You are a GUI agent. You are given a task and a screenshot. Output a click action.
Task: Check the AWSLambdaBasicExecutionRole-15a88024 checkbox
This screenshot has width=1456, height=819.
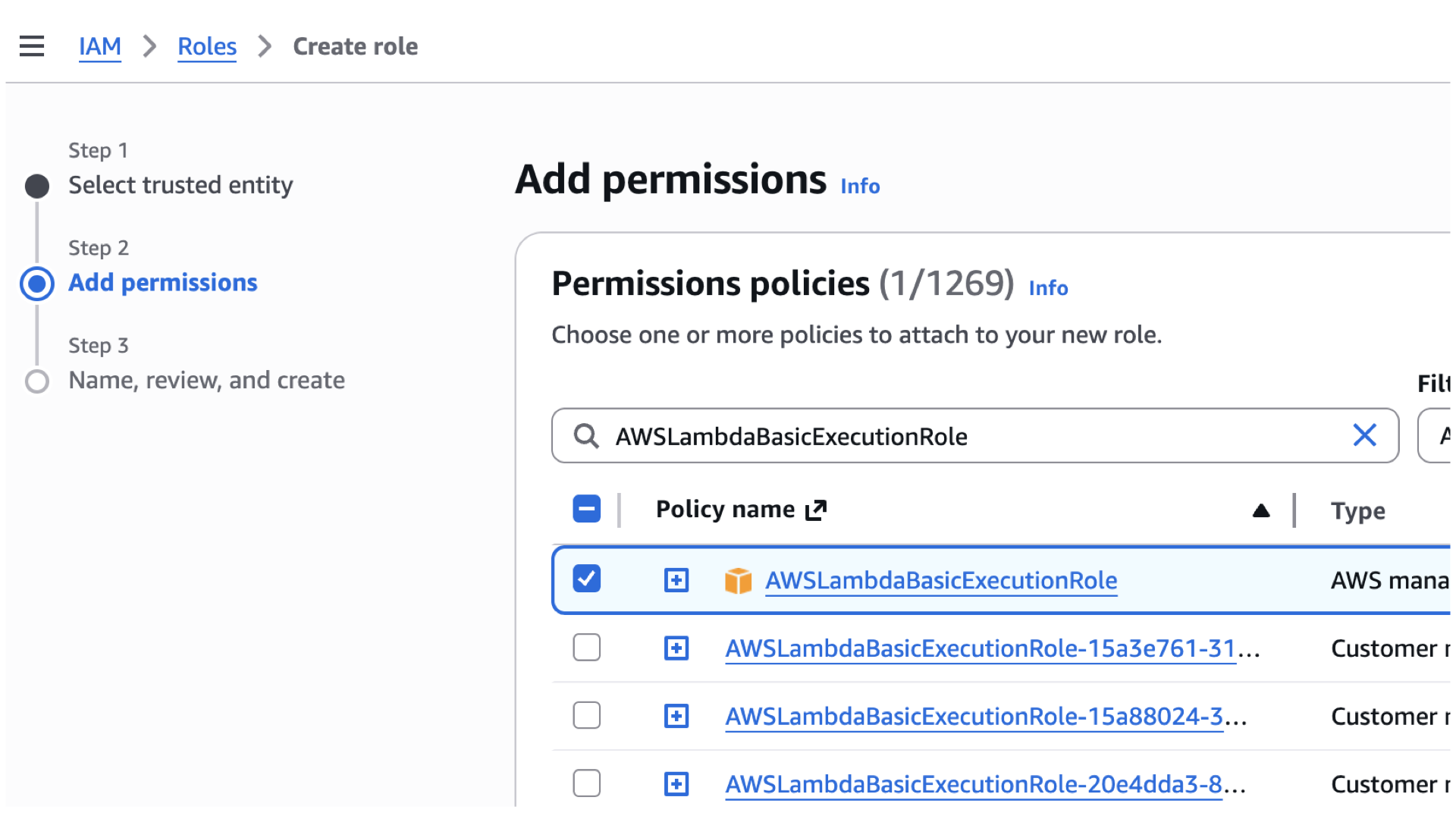tap(586, 715)
